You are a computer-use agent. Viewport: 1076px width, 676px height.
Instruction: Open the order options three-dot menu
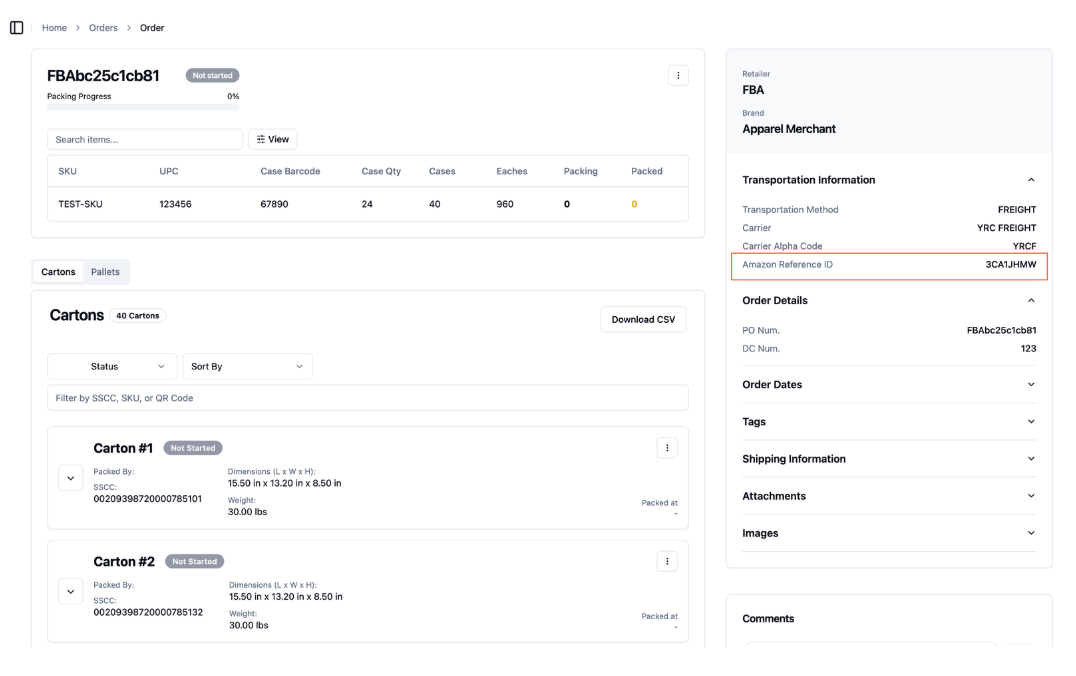pos(678,75)
